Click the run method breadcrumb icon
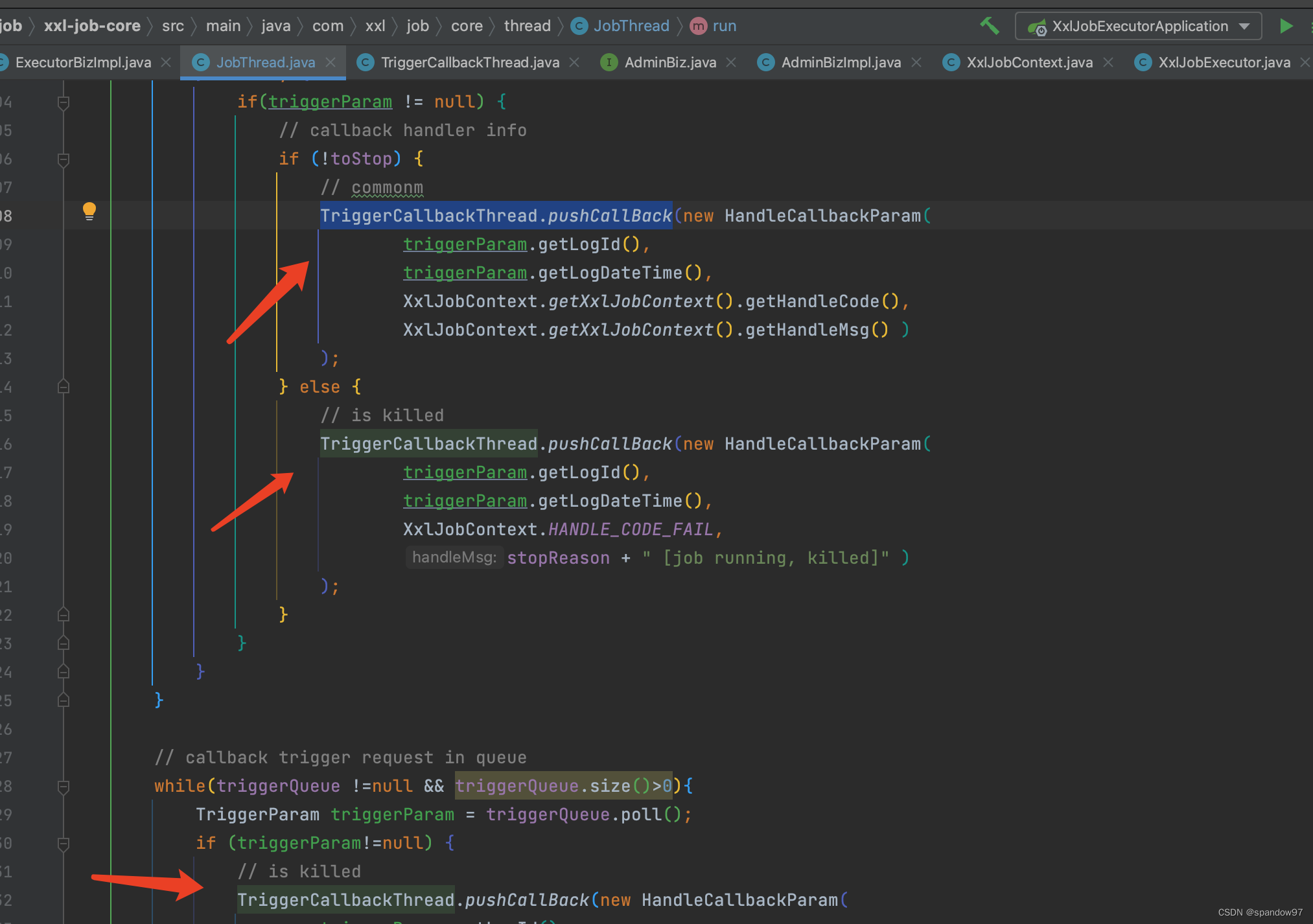 click(x=698, y=26)
